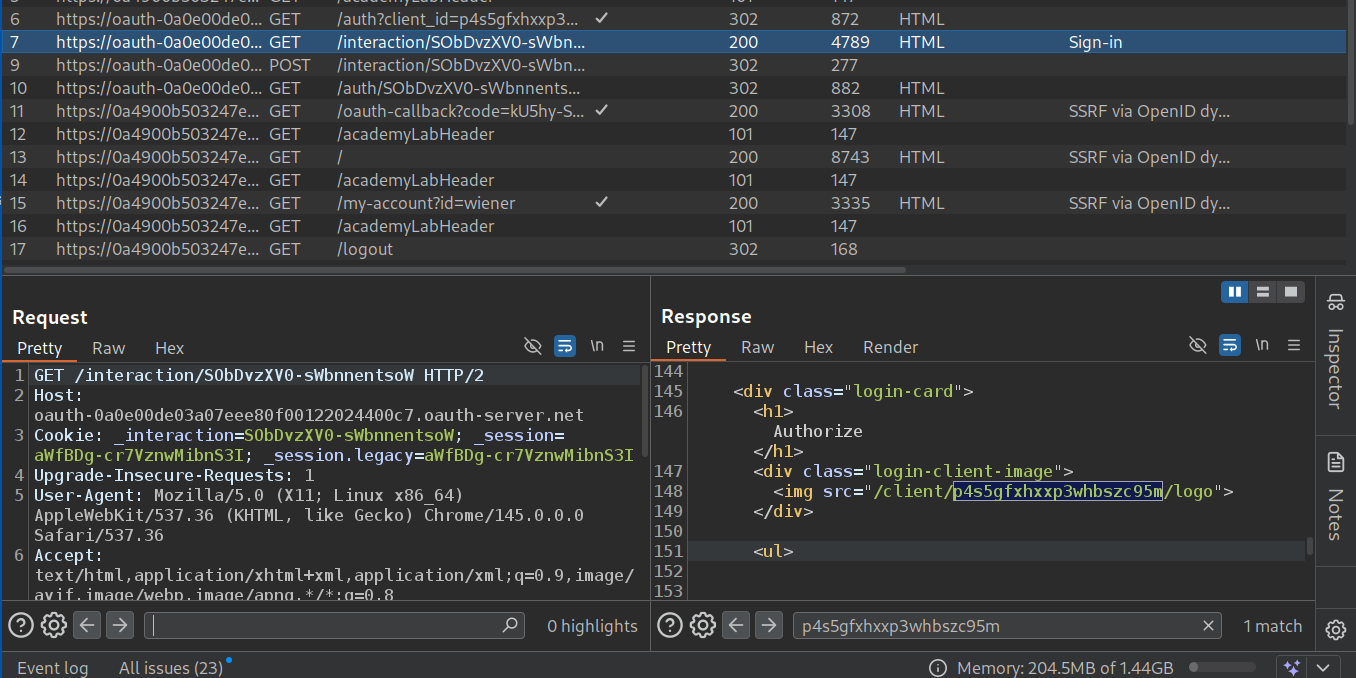Viewport: 1356px width, 678px height.
Task: Go to previous match in response search
Action: click(x=736, y=626)
